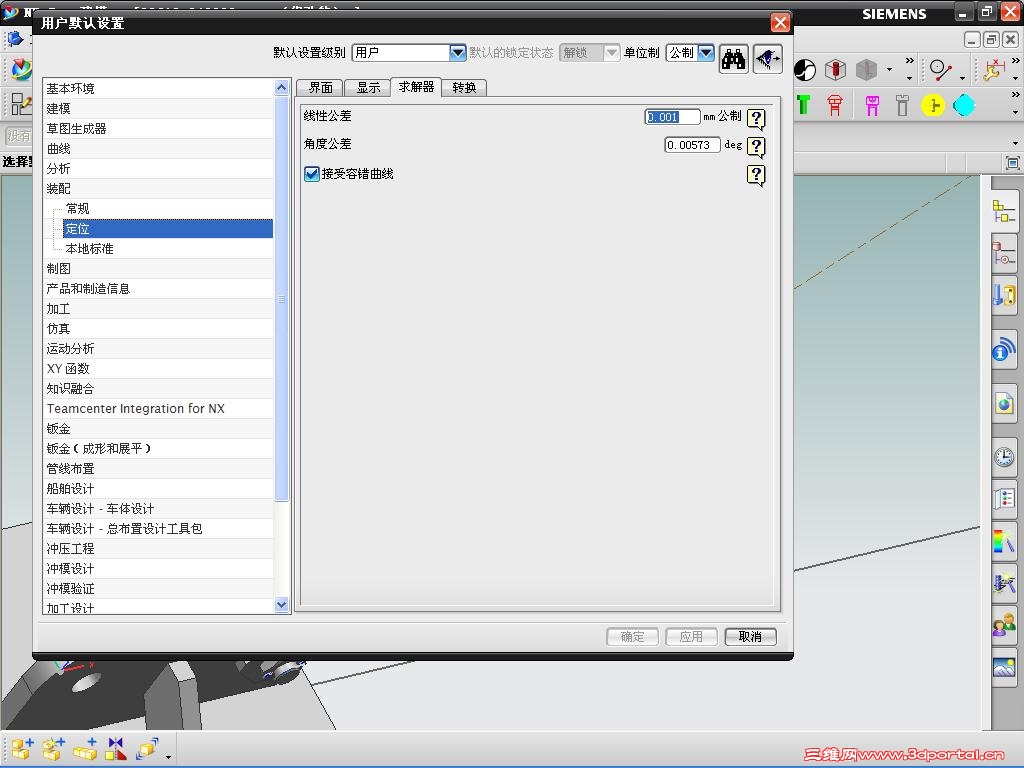Screen dimensions: 1024x768
Task: Click the Mirror Assembly icon
Action: pos(116,748)
